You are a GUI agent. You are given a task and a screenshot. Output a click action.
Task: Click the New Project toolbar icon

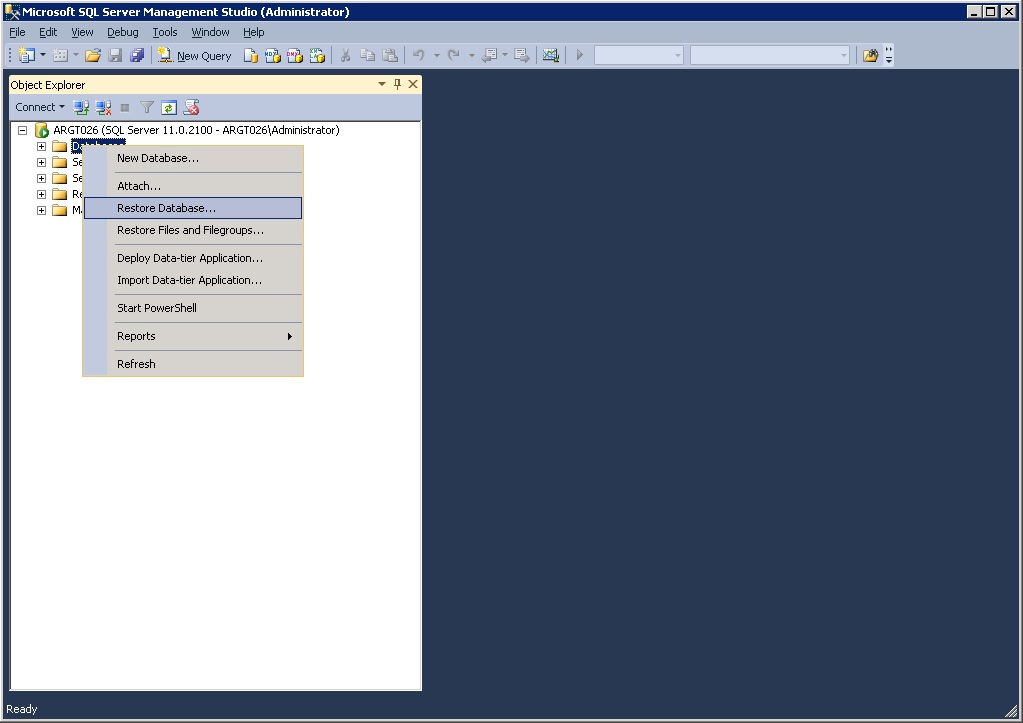[x=26, y=56]
